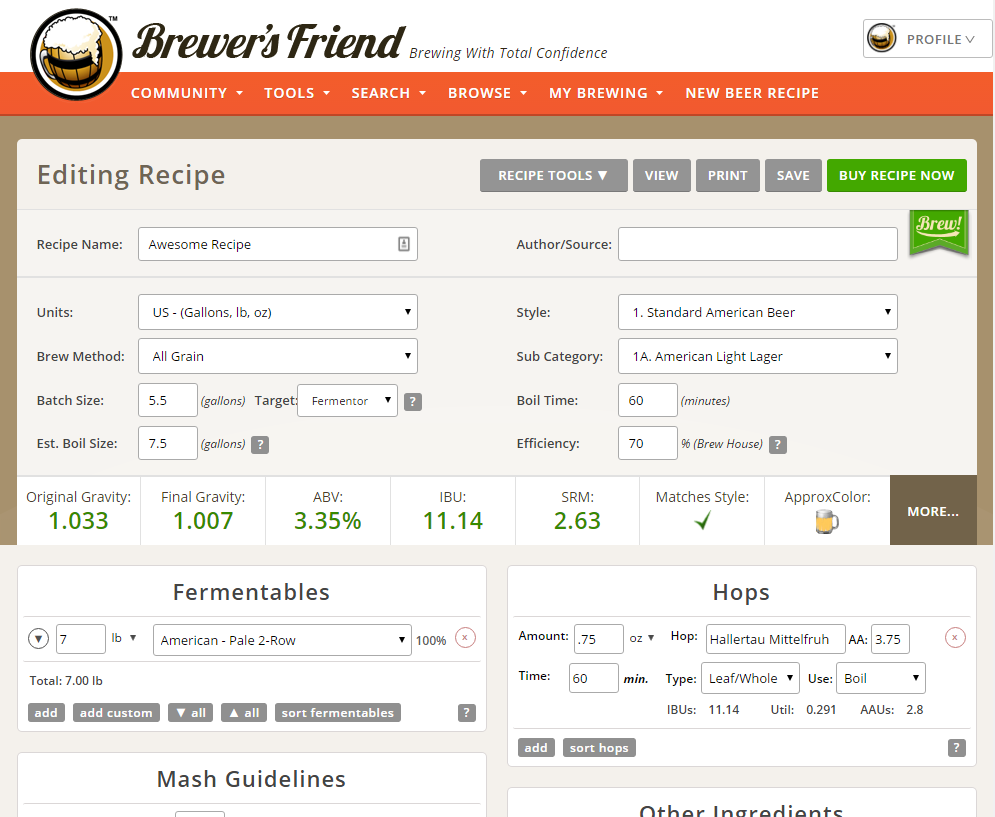Click the Matches Style checkmark

(702, 521)
